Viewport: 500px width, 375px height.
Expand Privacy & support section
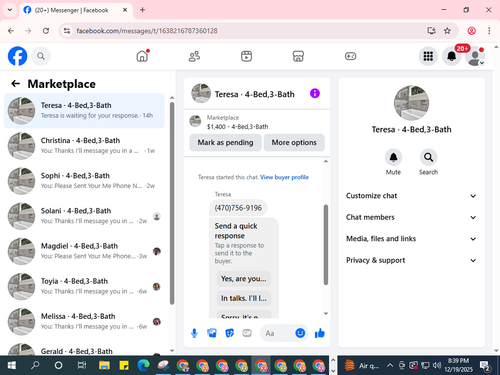point(411,260)
